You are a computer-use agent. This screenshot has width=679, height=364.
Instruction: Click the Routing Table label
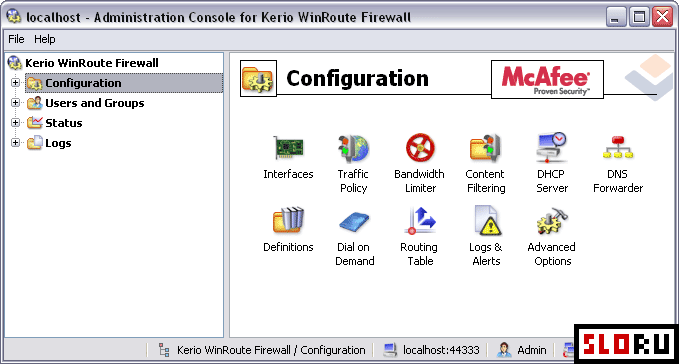419,254
